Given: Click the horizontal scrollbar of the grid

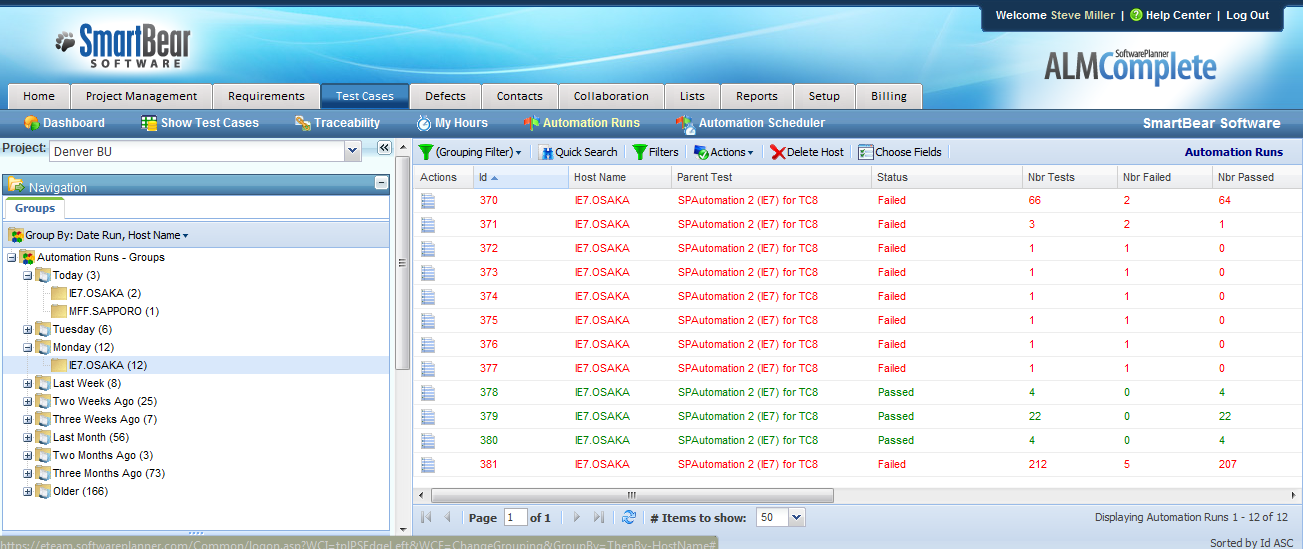Looking at the screenshot, I should pos(631,495).
